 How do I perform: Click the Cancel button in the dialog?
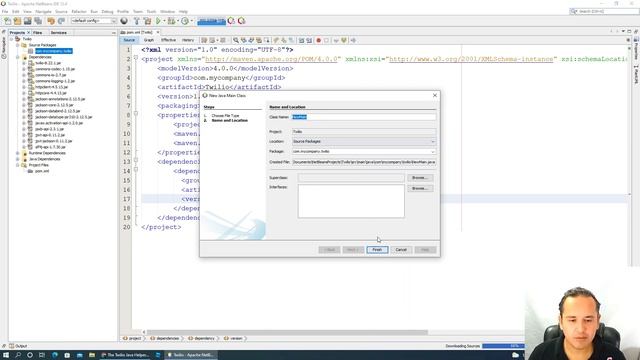coord(401,249)
